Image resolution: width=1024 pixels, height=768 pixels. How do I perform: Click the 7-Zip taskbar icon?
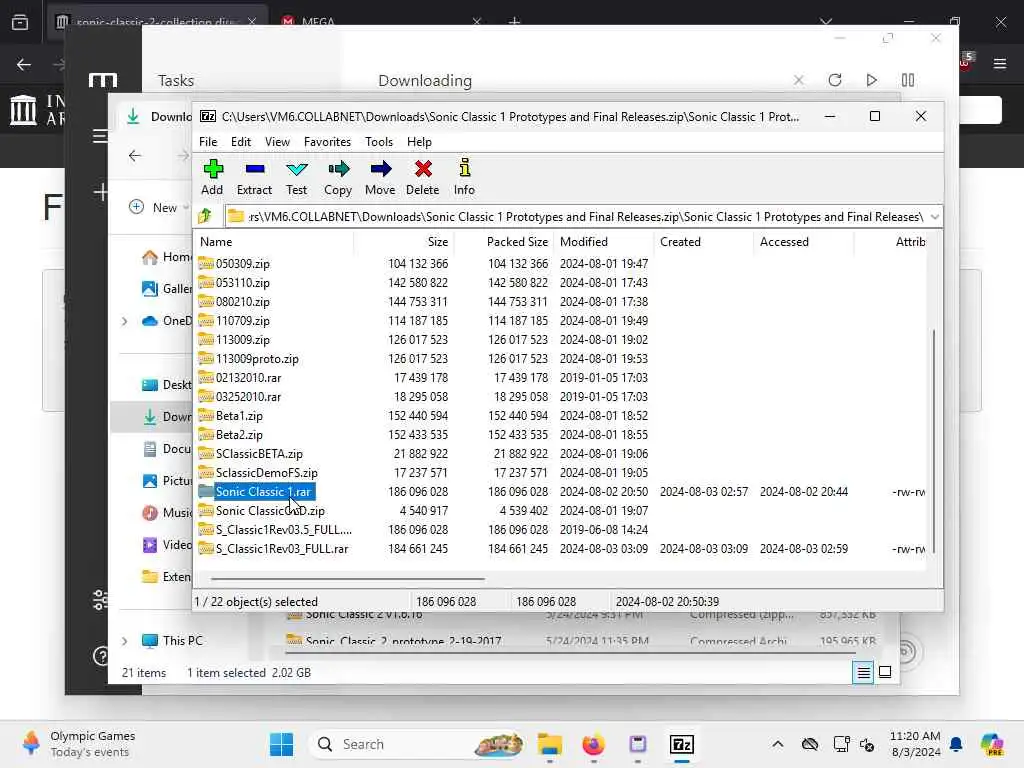pyautogui.click(x=682, y=744)
